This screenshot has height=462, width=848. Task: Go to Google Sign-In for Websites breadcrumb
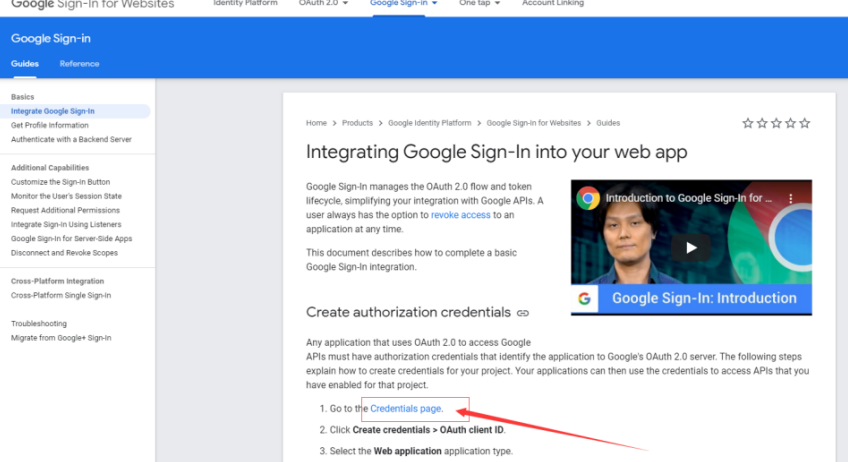(534, 123)
